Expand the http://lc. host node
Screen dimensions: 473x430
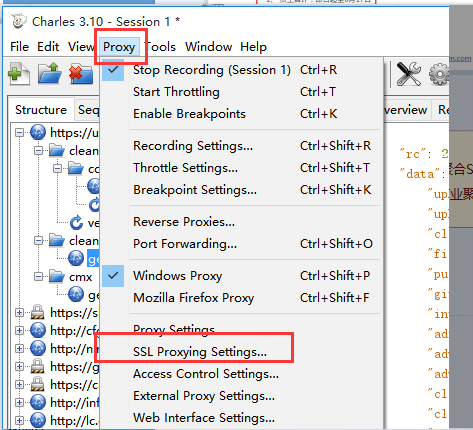click(x=20, y=420)
